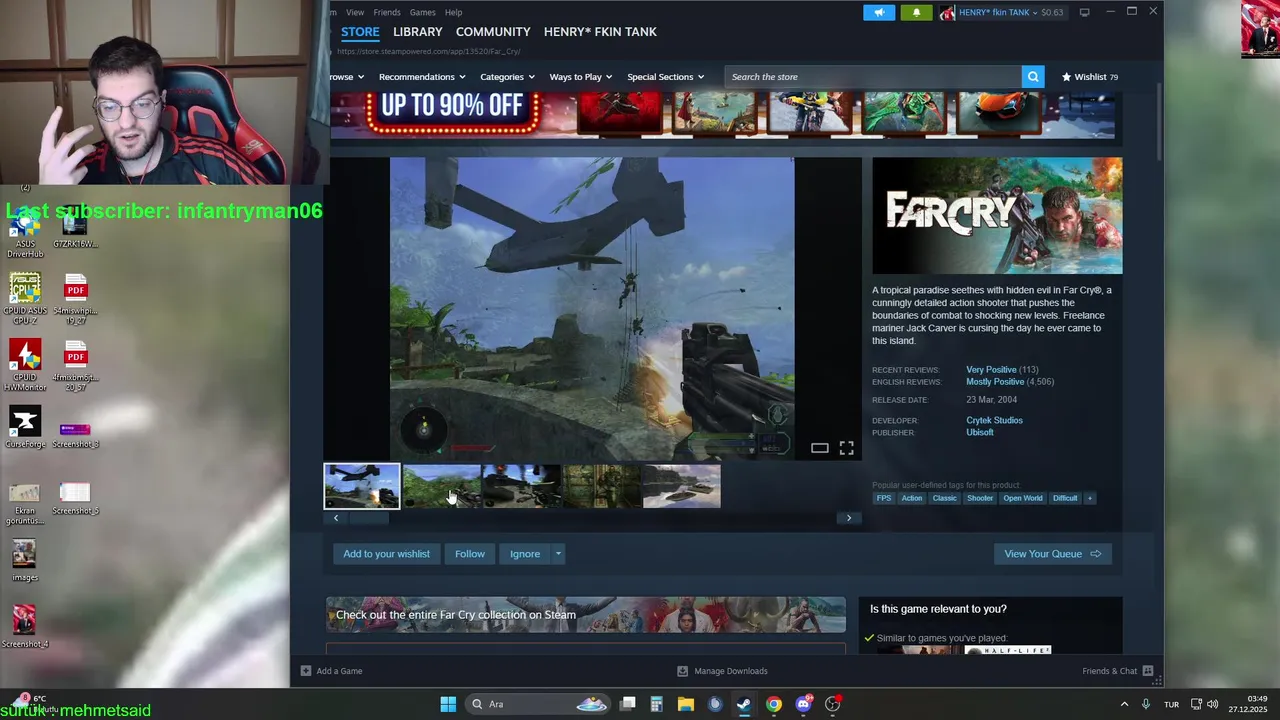The image size is (1280, 720).
Task: Click screenshot strip scrollbar thumb
Action: tap(368, 518)
